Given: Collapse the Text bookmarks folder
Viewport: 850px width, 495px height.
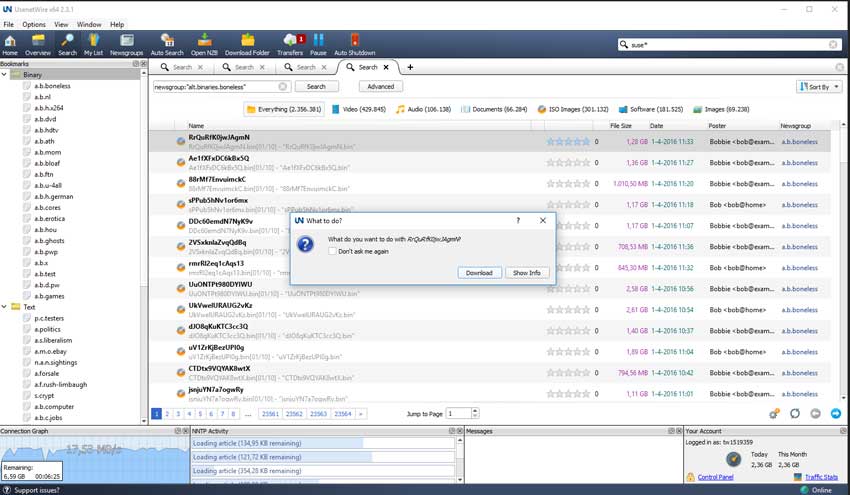Looking at the screenshot, I should click(x=4, y=306).
